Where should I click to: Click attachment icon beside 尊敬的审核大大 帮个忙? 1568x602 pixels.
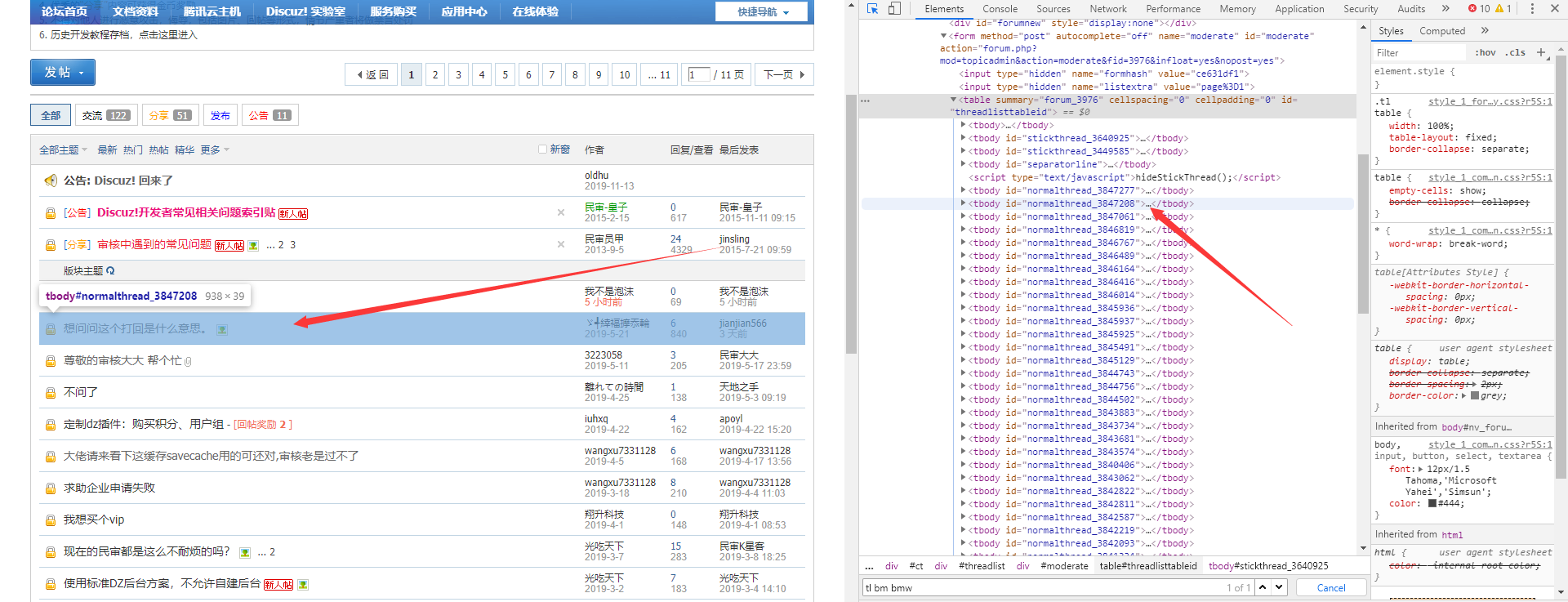coord(188,361)
